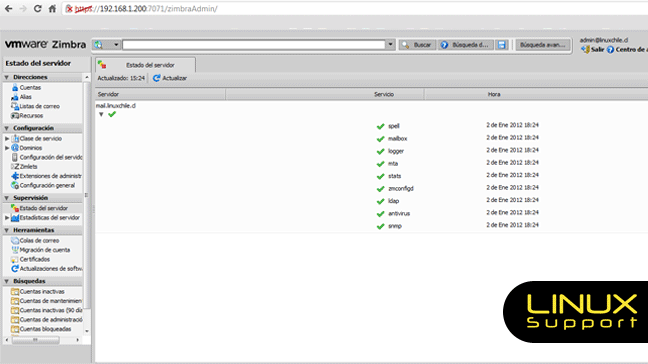Click inside the search text field
Viewport: 648px width, 364px height.
(254, 45)
